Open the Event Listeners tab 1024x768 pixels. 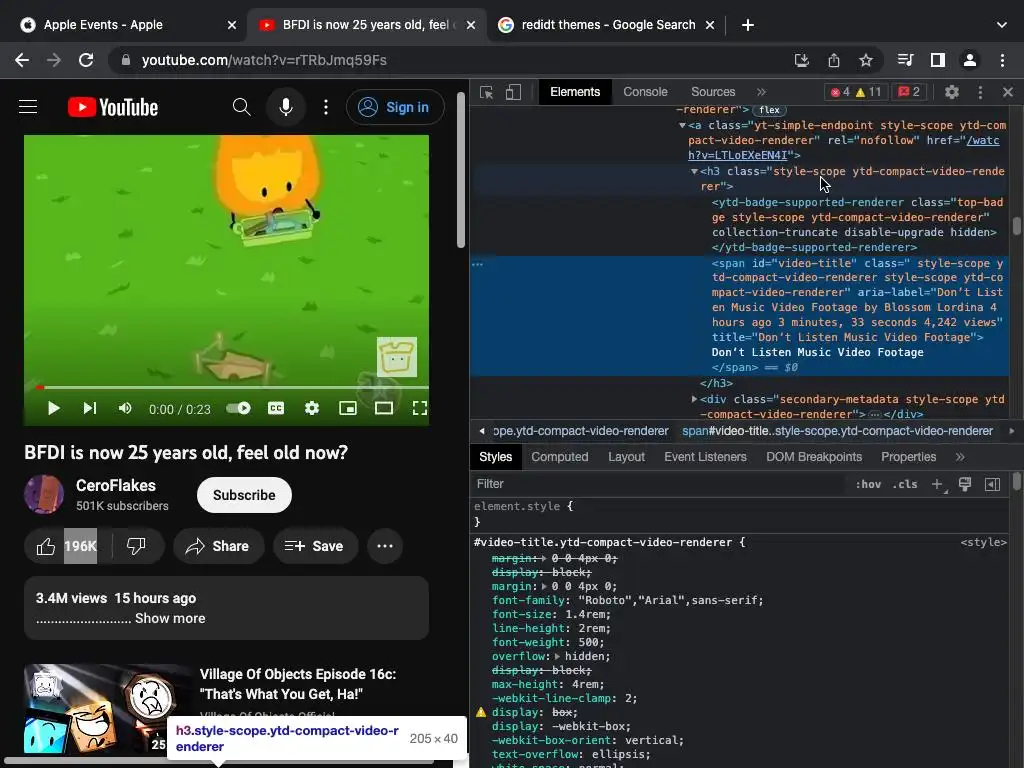[705, 457]
